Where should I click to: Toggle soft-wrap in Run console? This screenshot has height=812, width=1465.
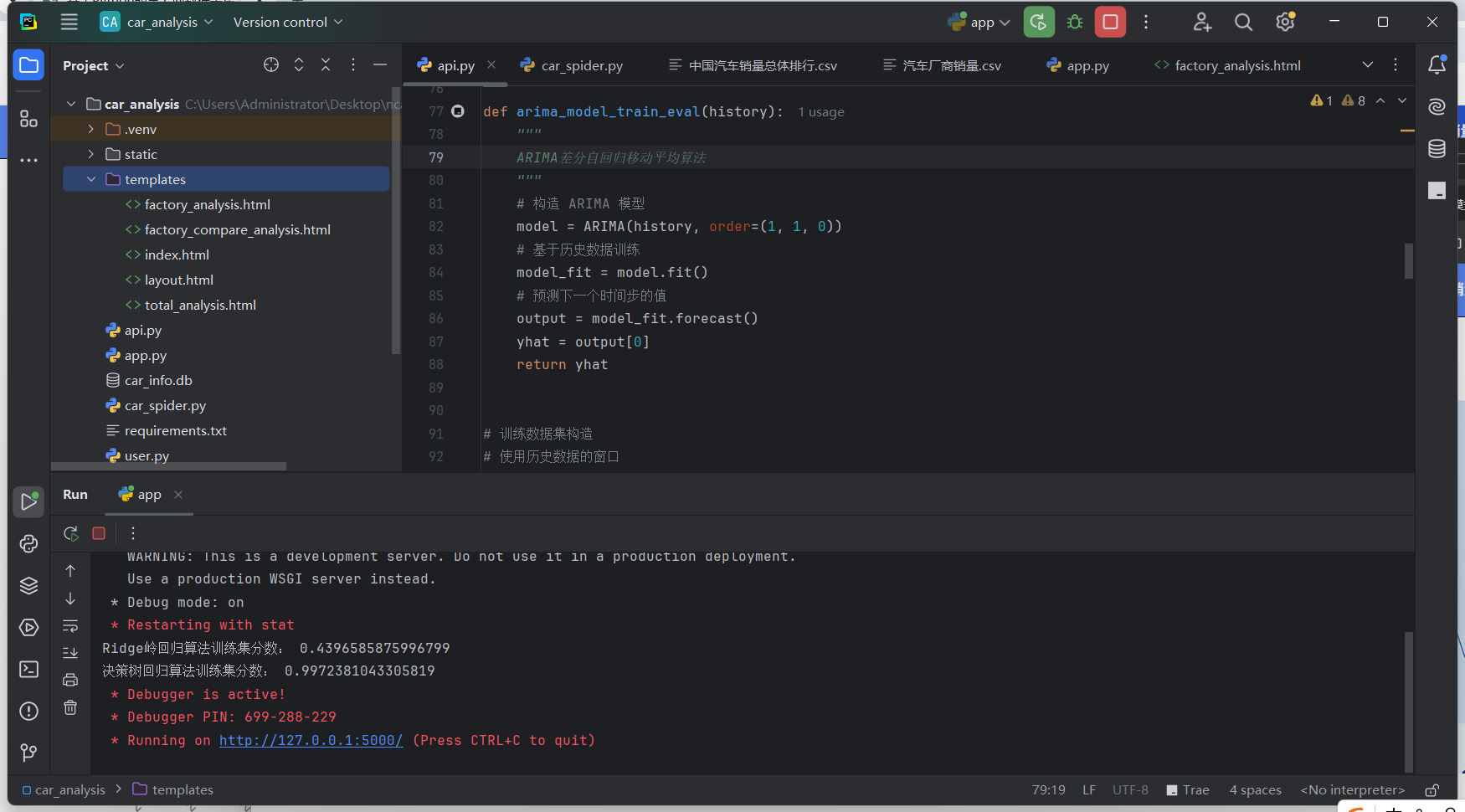click(x=70, y=626)
